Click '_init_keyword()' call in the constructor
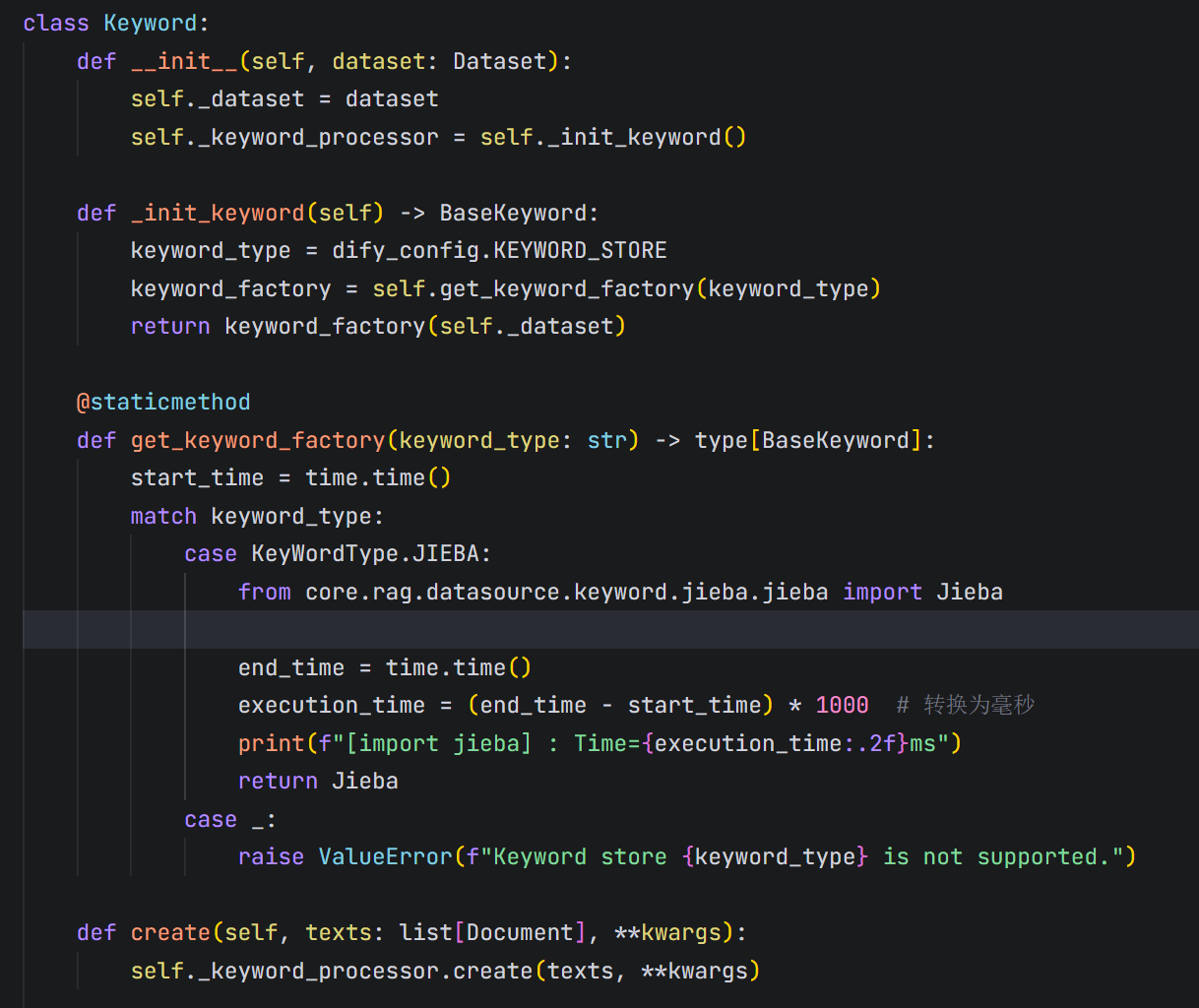Viewport: 1199px width, 1008px height. [x=647, y=137]
